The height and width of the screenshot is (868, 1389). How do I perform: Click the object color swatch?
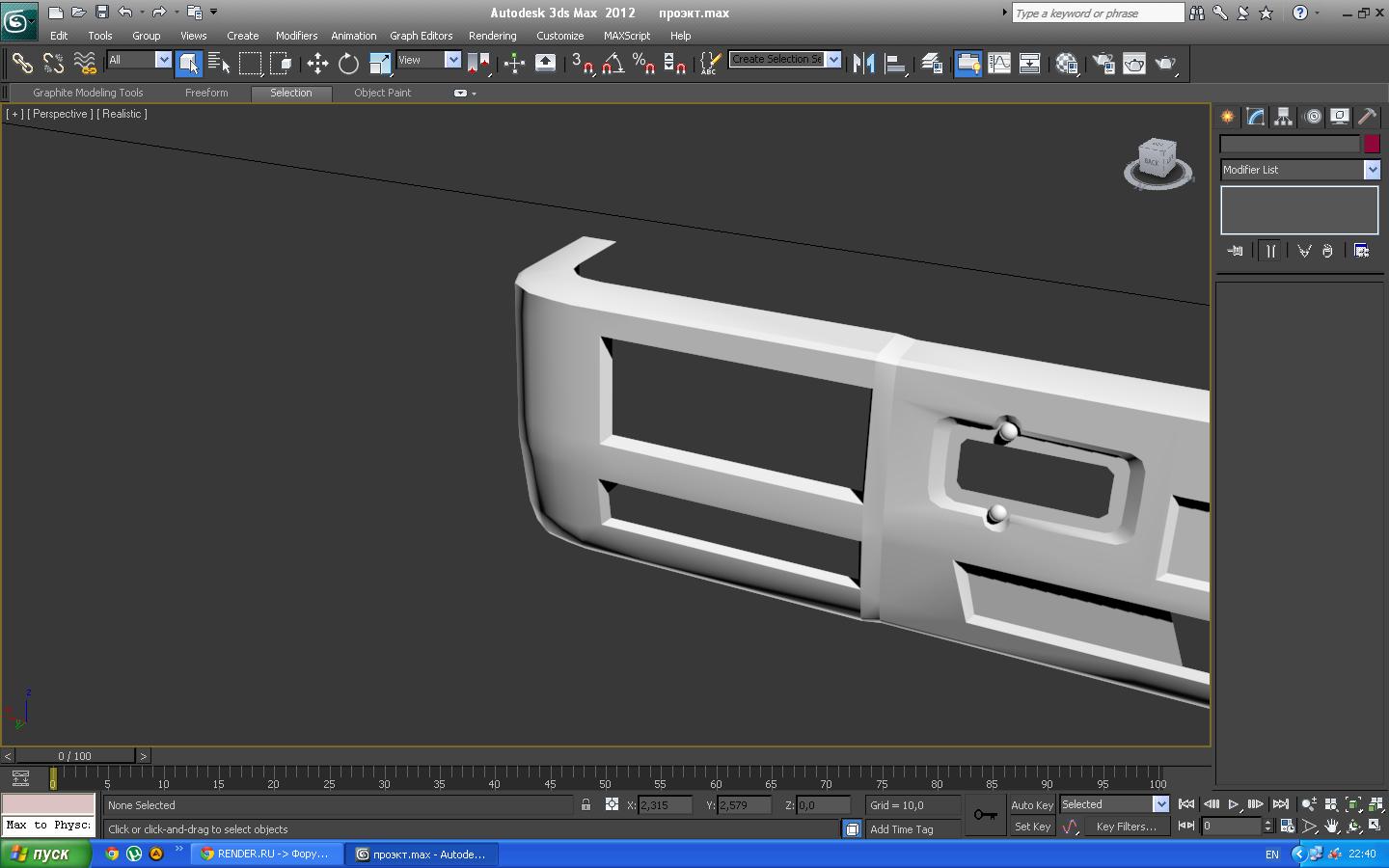[x=1372, y=144]
